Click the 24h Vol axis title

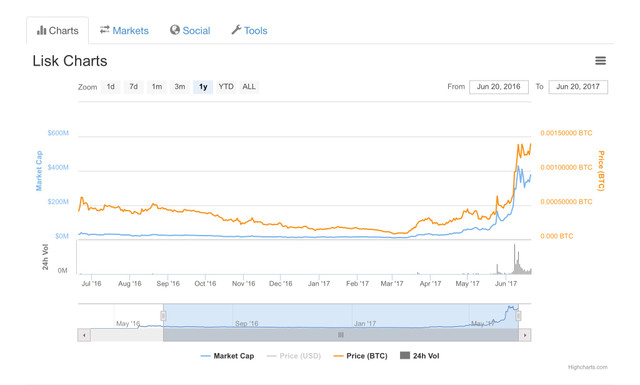click(45, 257)
